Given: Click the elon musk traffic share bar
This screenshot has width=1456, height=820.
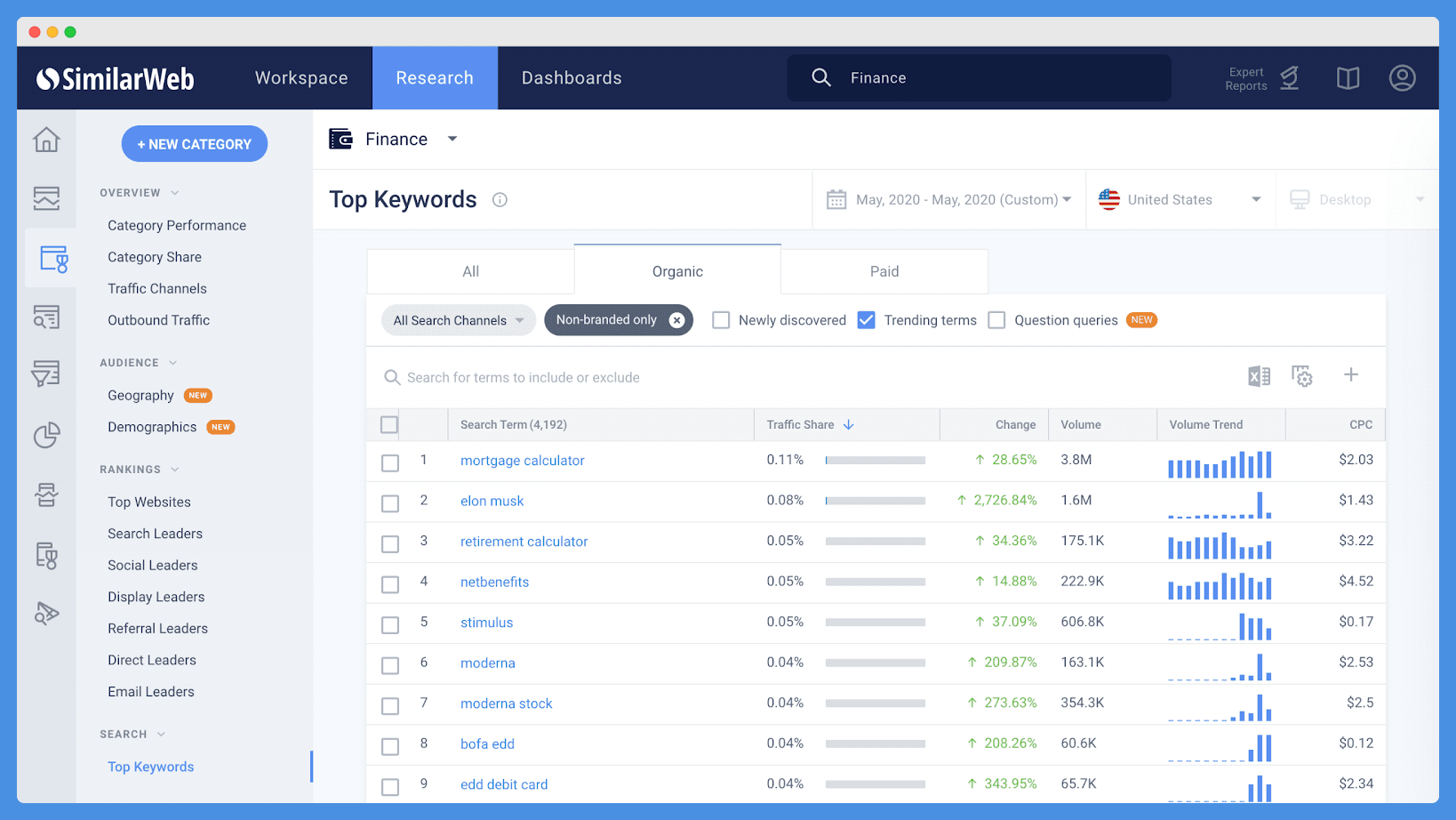Looking at the screenshot, I should [x=876, y=501].
